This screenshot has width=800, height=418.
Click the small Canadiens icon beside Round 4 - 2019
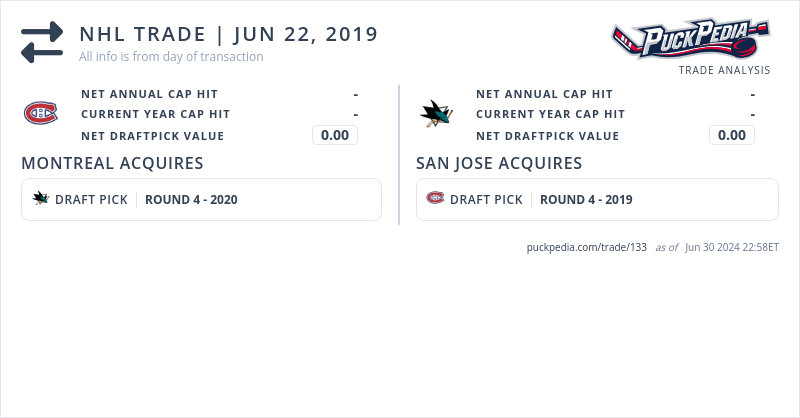point(435,199)
